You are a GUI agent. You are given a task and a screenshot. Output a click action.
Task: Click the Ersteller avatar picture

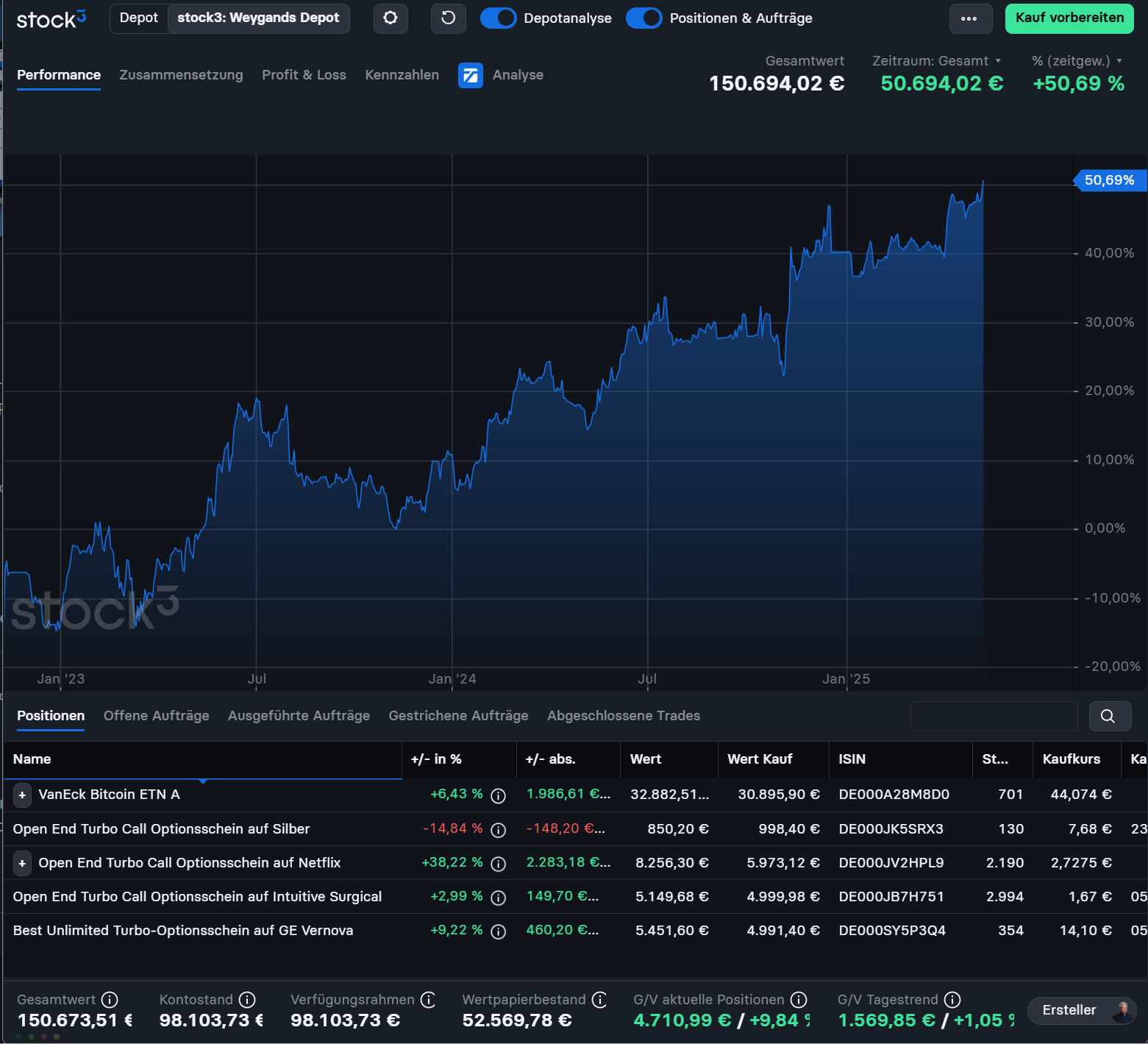pyautogui.click(x=1122, y=1011)
